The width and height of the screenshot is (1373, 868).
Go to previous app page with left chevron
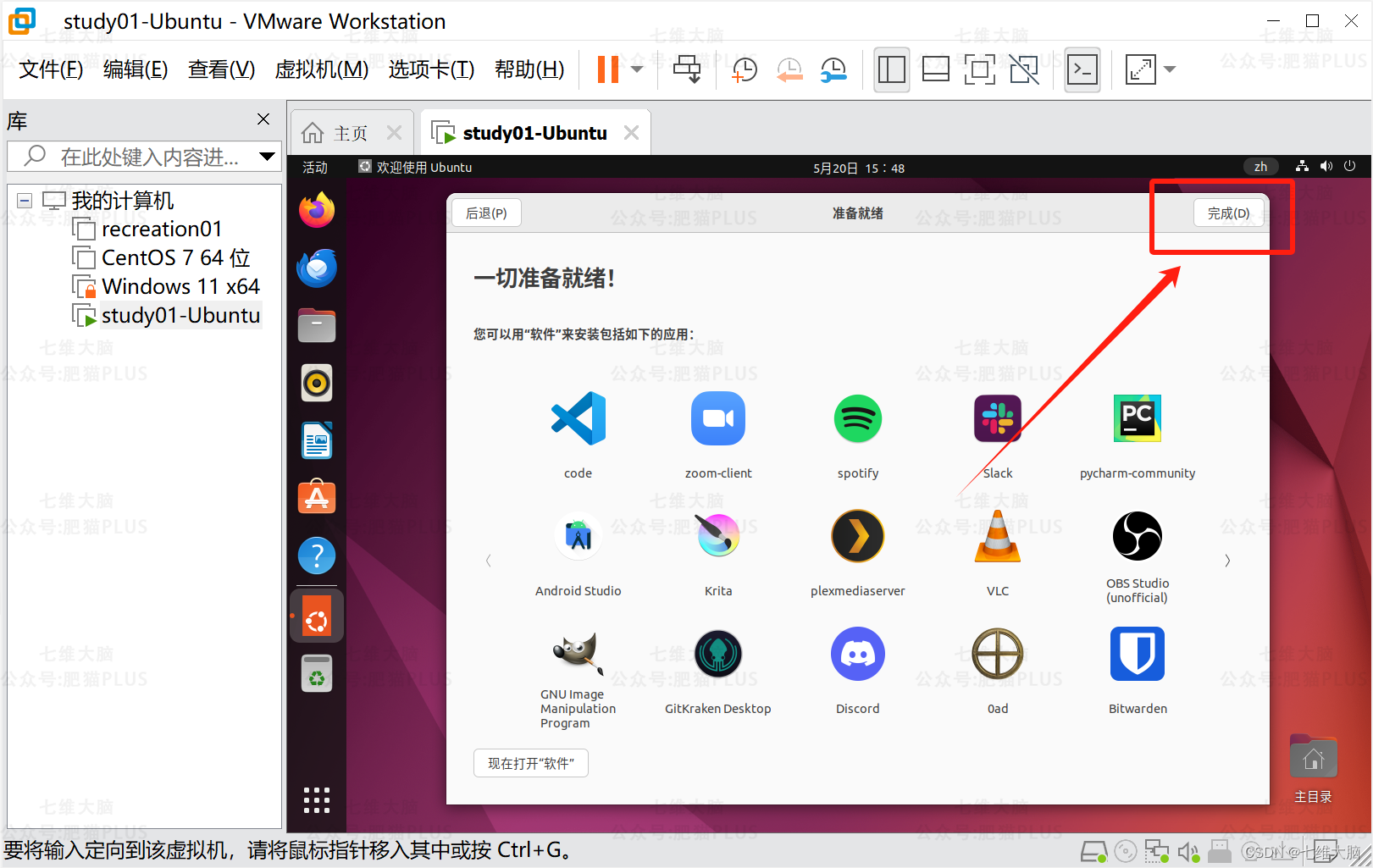(x=489, y=561)
